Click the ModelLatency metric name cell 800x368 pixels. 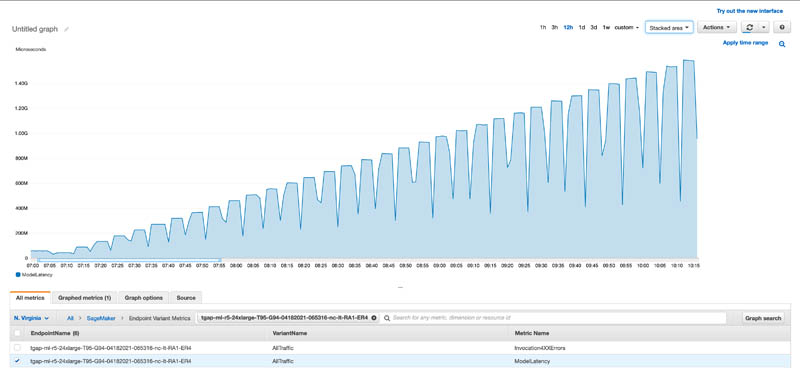533,361
